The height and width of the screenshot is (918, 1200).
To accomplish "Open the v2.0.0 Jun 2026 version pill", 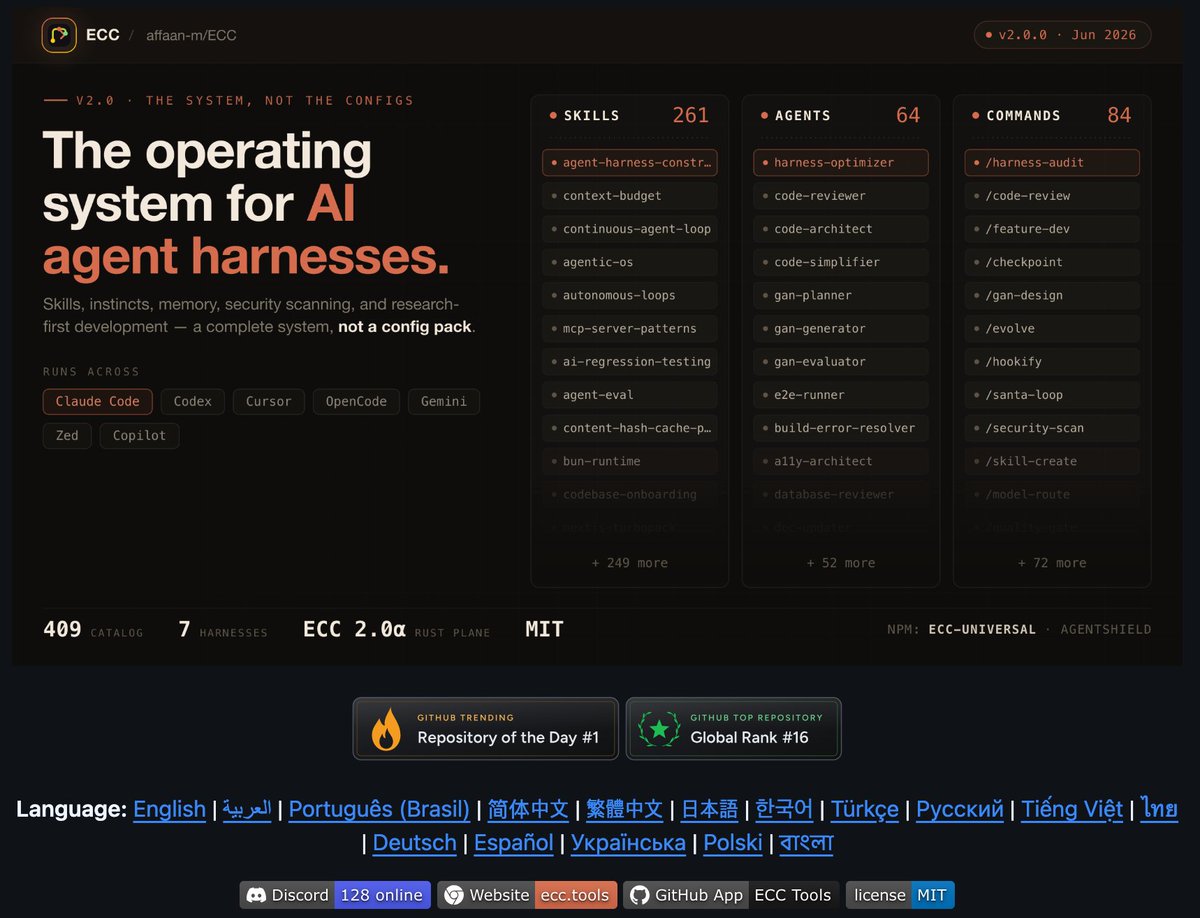I will [1062, 35].
